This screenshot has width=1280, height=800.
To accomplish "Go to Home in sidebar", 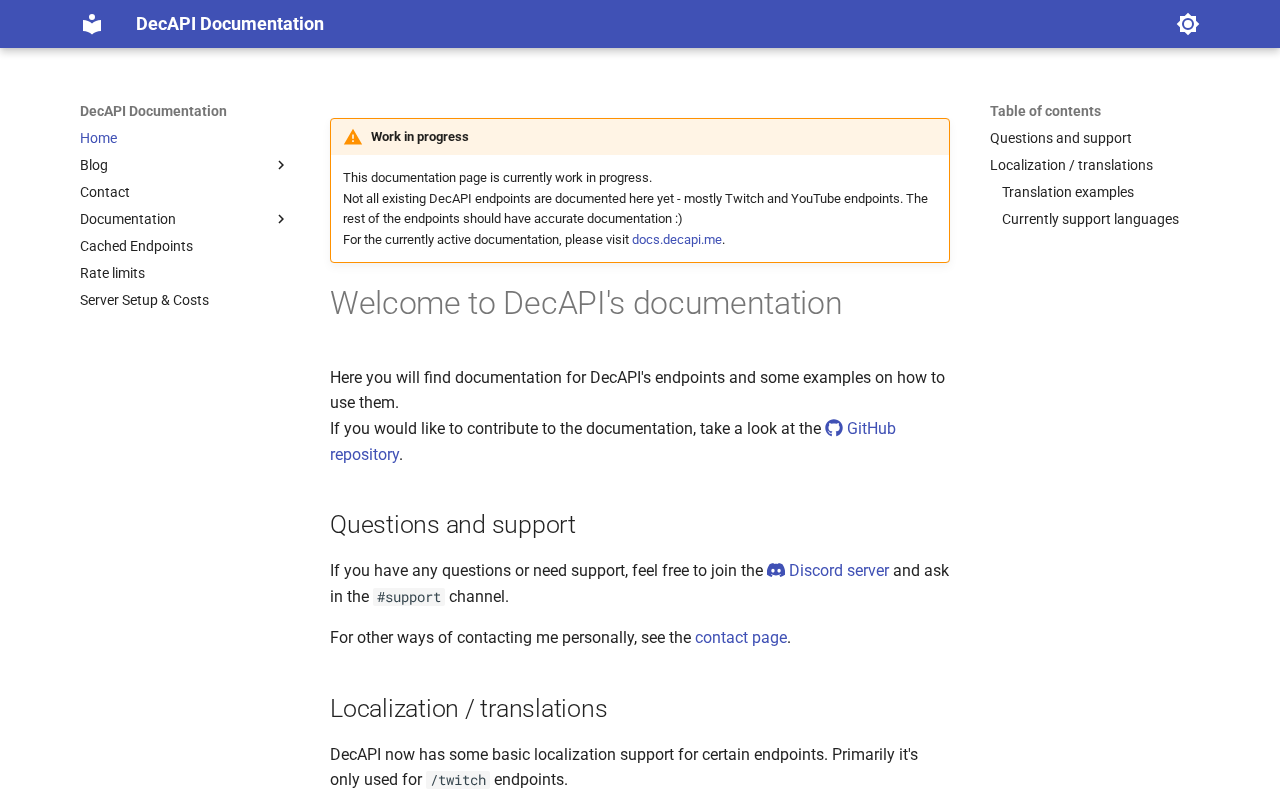I will click(98, 138).
